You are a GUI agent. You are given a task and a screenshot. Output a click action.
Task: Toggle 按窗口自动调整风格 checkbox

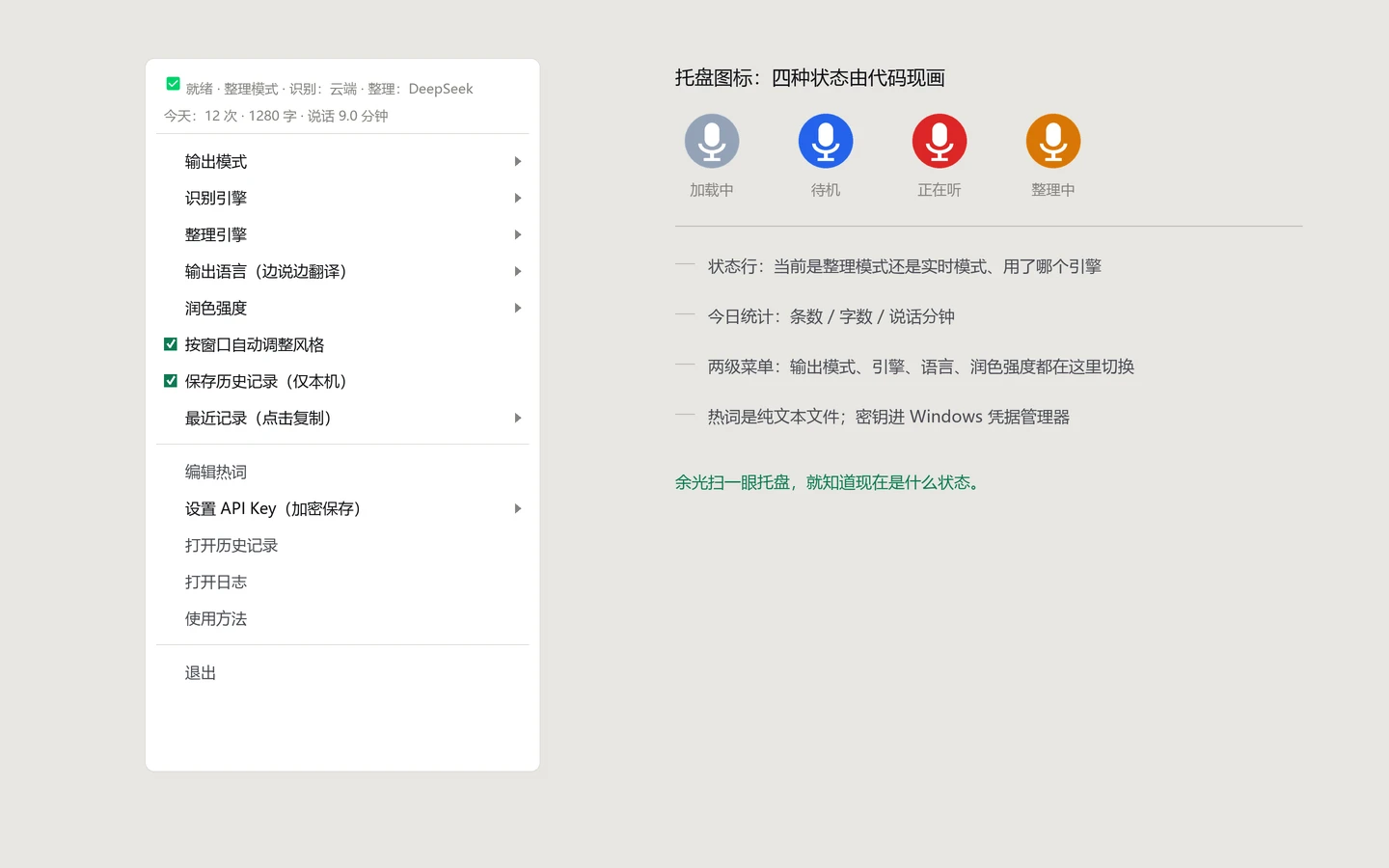(171, 344)
